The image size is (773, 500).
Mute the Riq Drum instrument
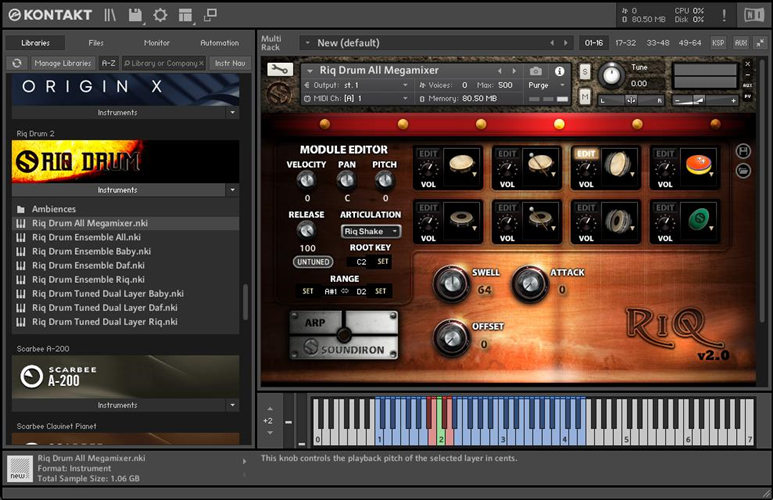point(585,95)
